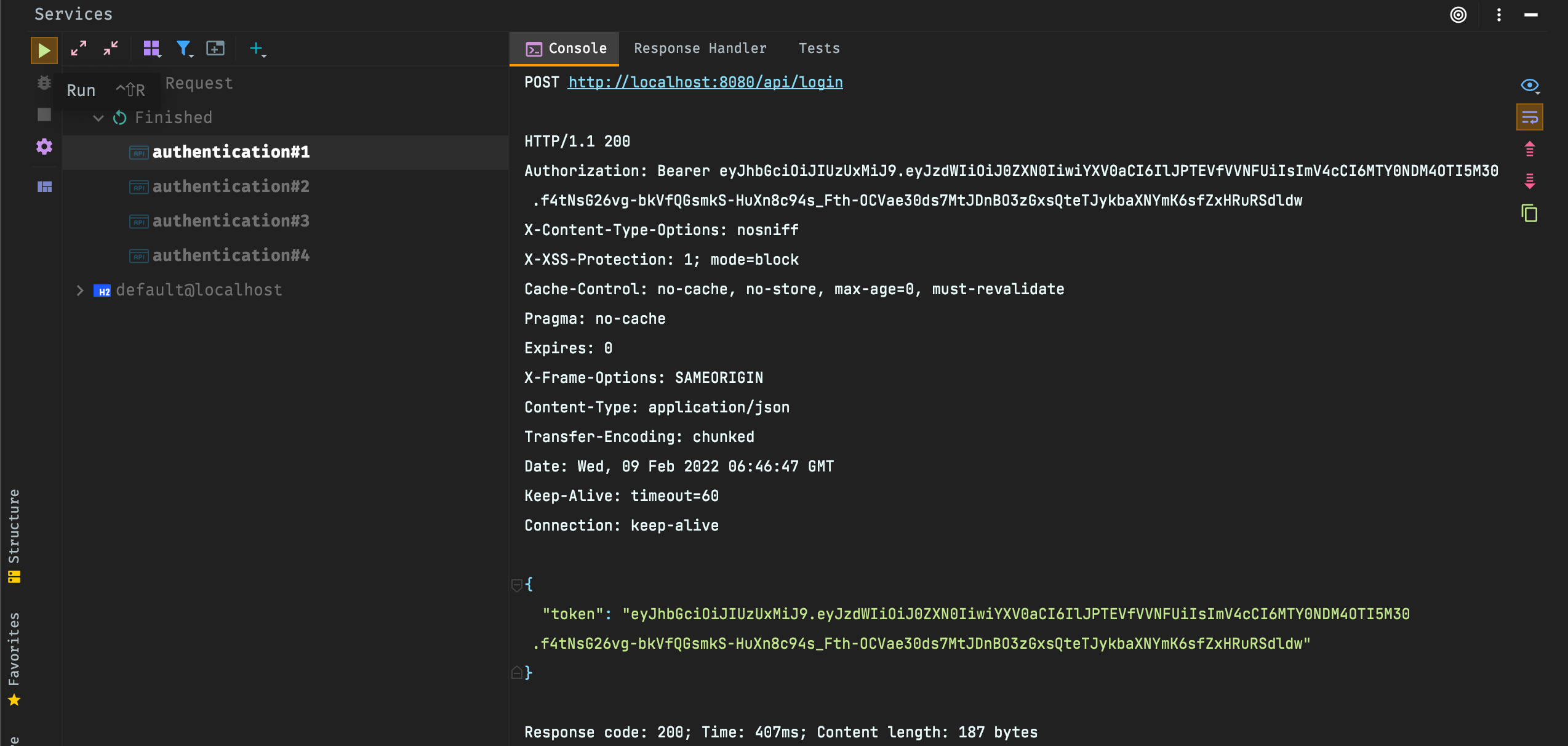
Task: Switch to the Response Handler tab
Action: (700, 48)
